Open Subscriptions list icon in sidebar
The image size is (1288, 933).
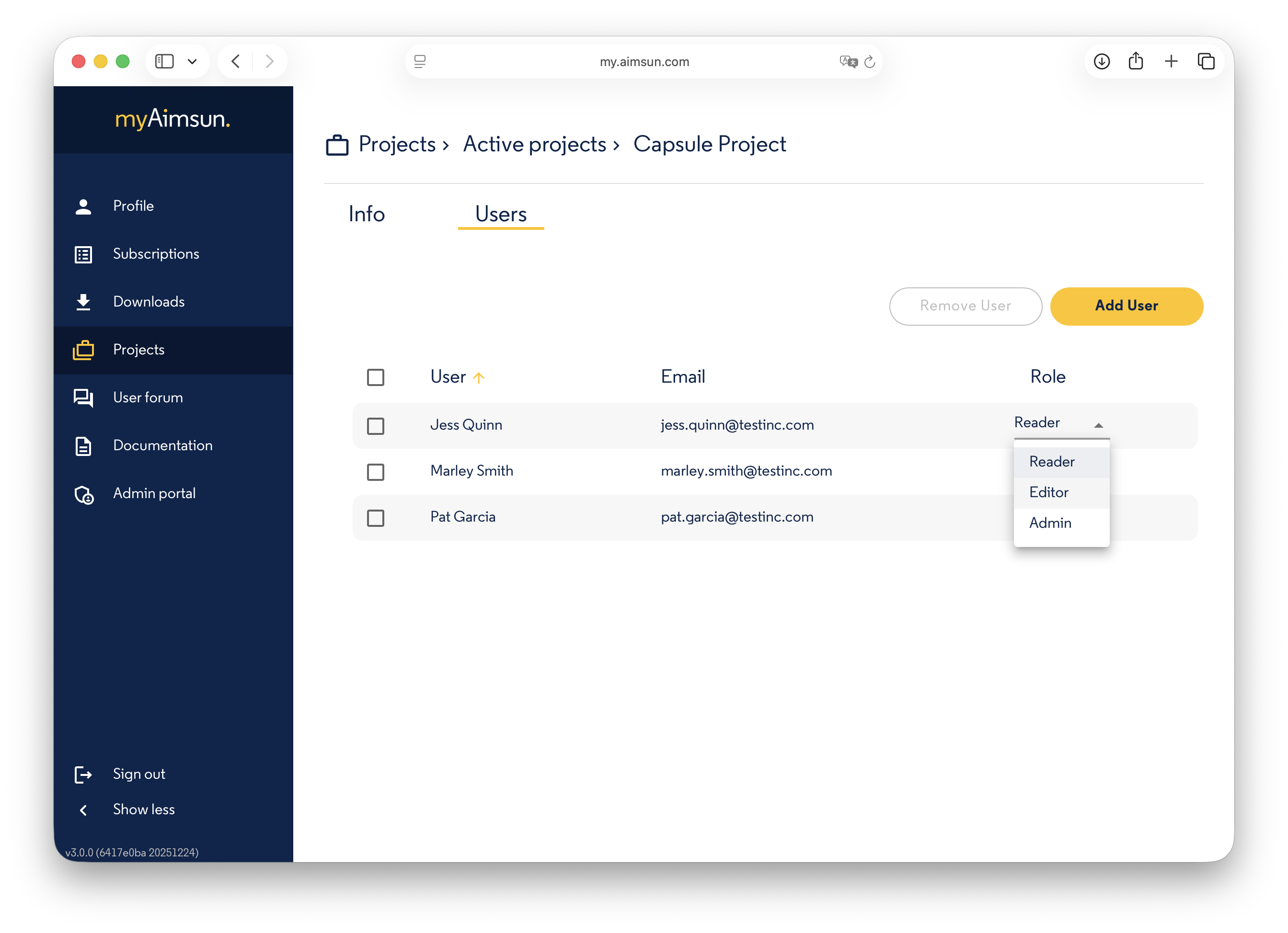click(83, 254)
